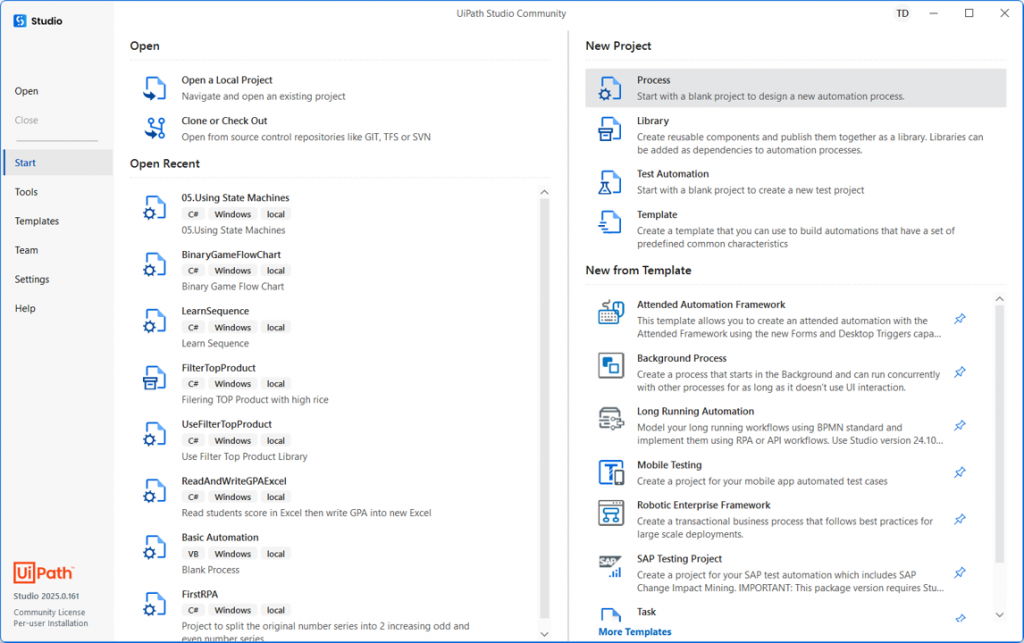Click the UseFilterTopProduct project icon
Screen dimensions: 1024x643
point(155,433)
